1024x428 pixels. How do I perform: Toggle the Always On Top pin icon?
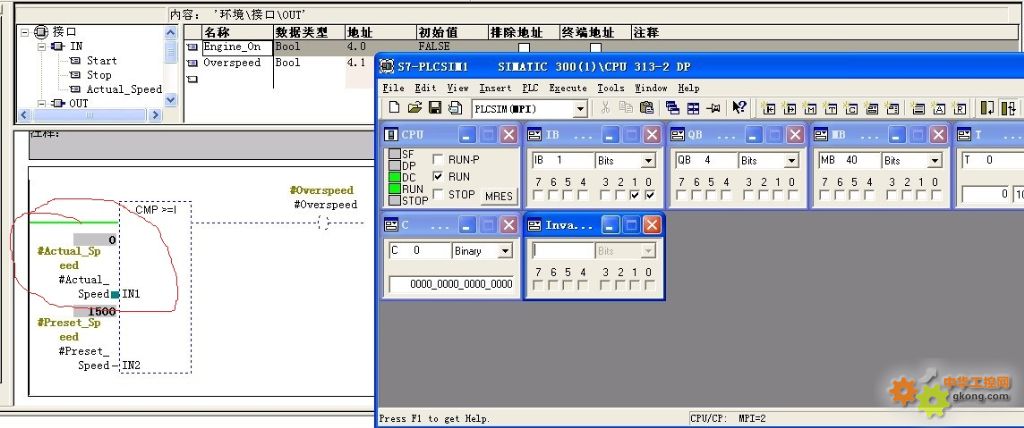click(714, 108)
